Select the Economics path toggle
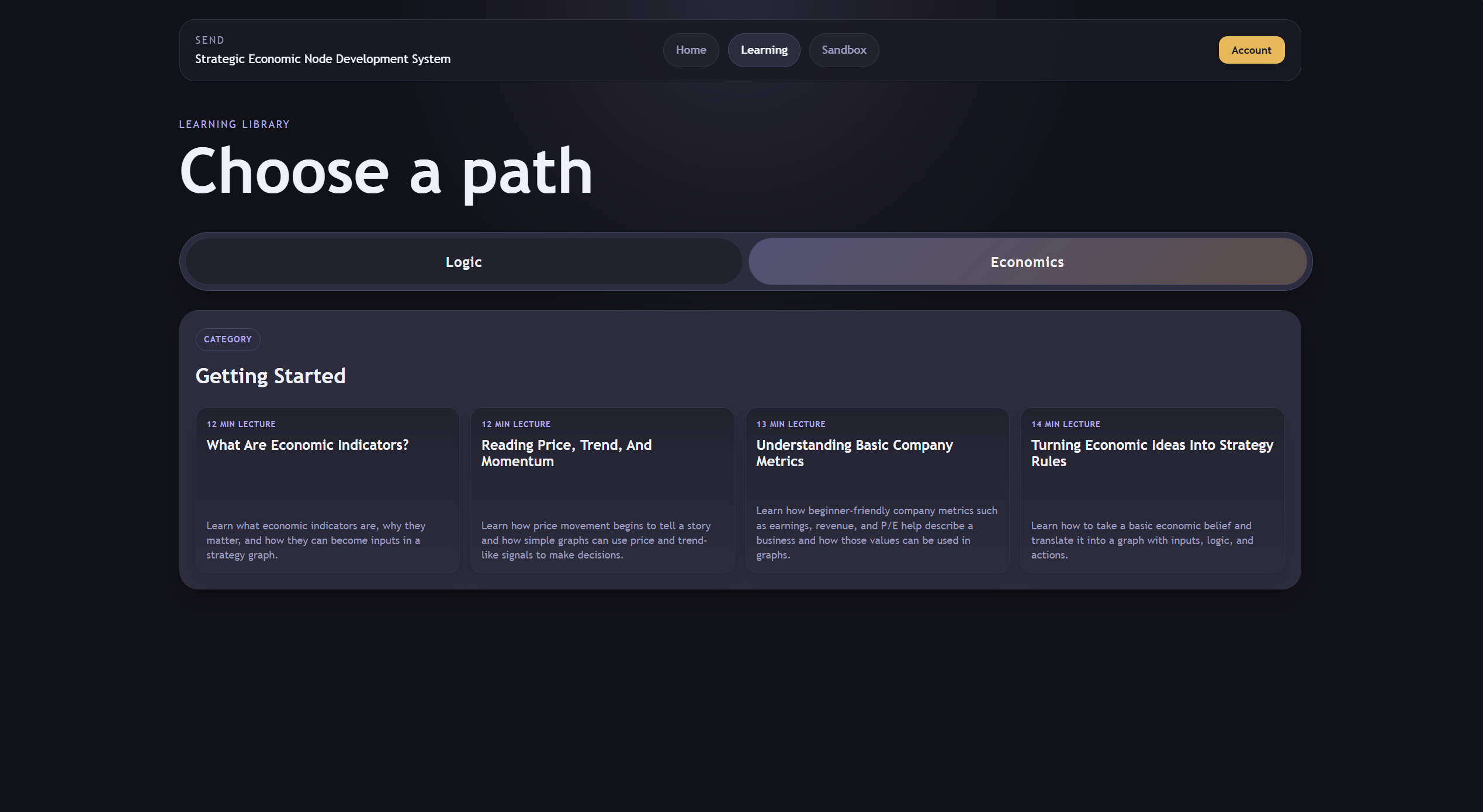Viewport: 1483px width, 812px height. [1027, 262]
